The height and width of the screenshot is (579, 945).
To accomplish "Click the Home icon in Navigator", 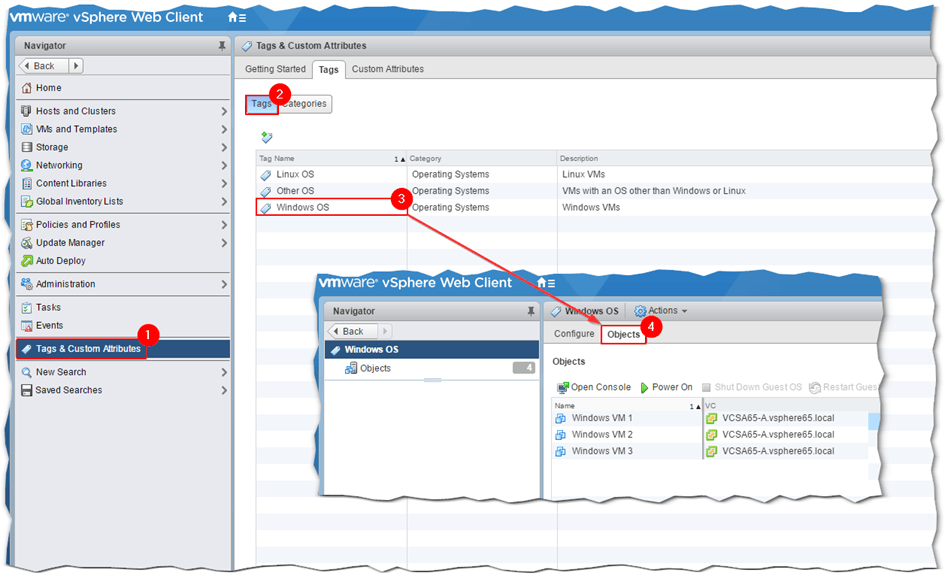I will [x=27, y=88].
